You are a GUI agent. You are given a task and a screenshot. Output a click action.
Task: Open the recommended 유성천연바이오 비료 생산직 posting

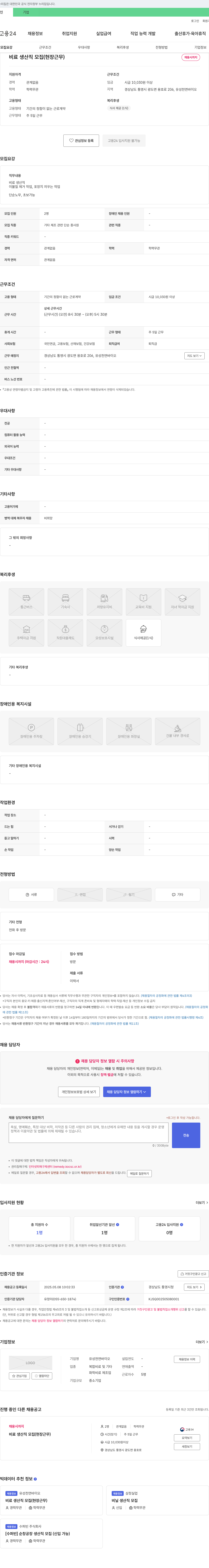[x=26, y=1500]
